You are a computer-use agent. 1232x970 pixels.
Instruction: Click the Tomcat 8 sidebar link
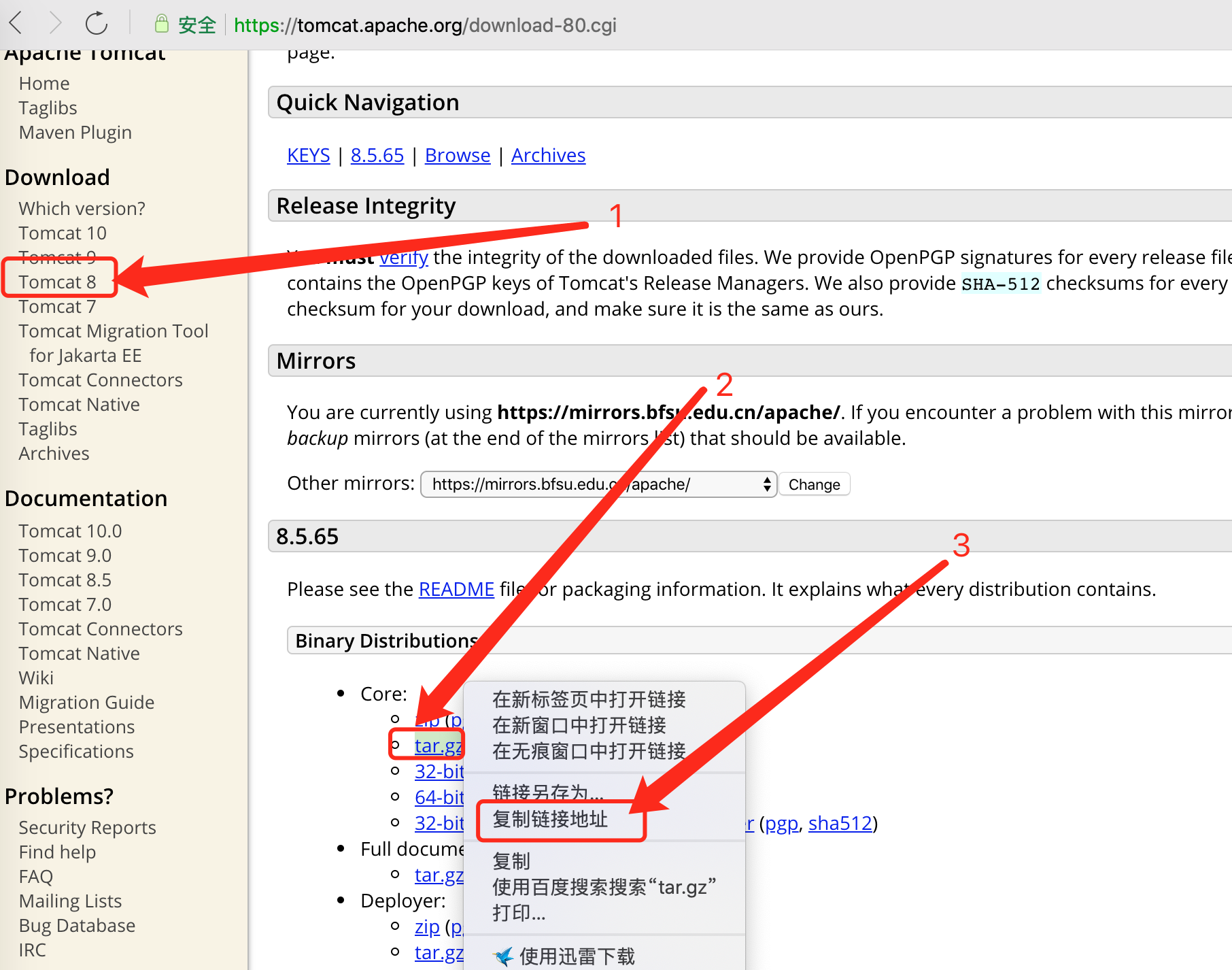58,282
